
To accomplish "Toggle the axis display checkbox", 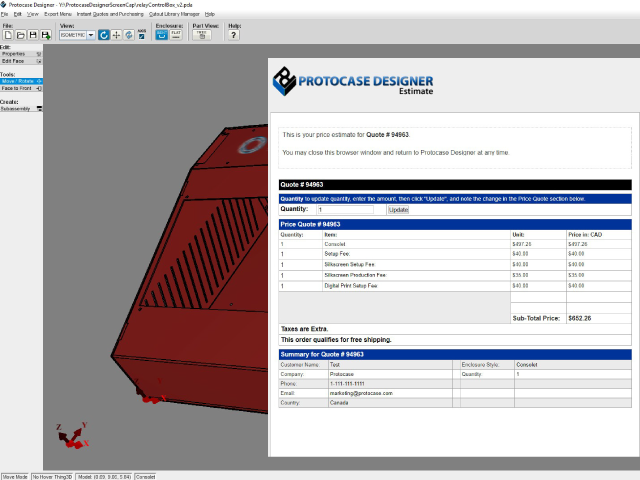I will click(x=142, y=37).
